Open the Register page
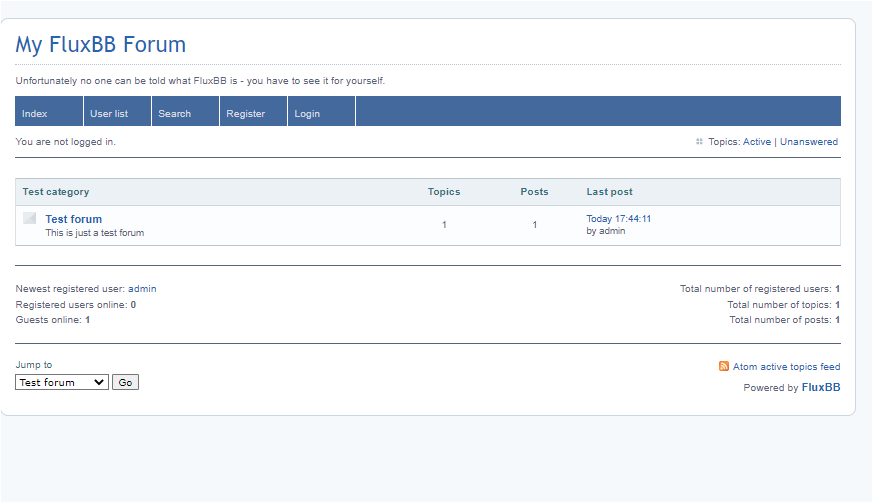This screenshot has width=873, height=503. click(x=253, y=113)
